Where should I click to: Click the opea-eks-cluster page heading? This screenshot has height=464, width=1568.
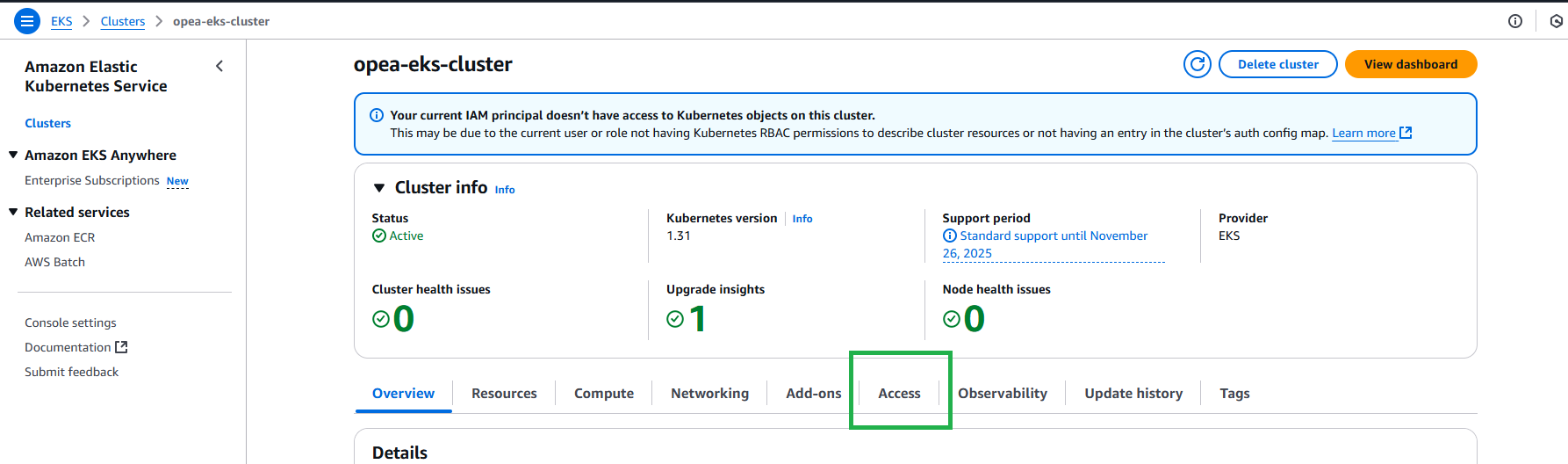click(x=433, y=64)
